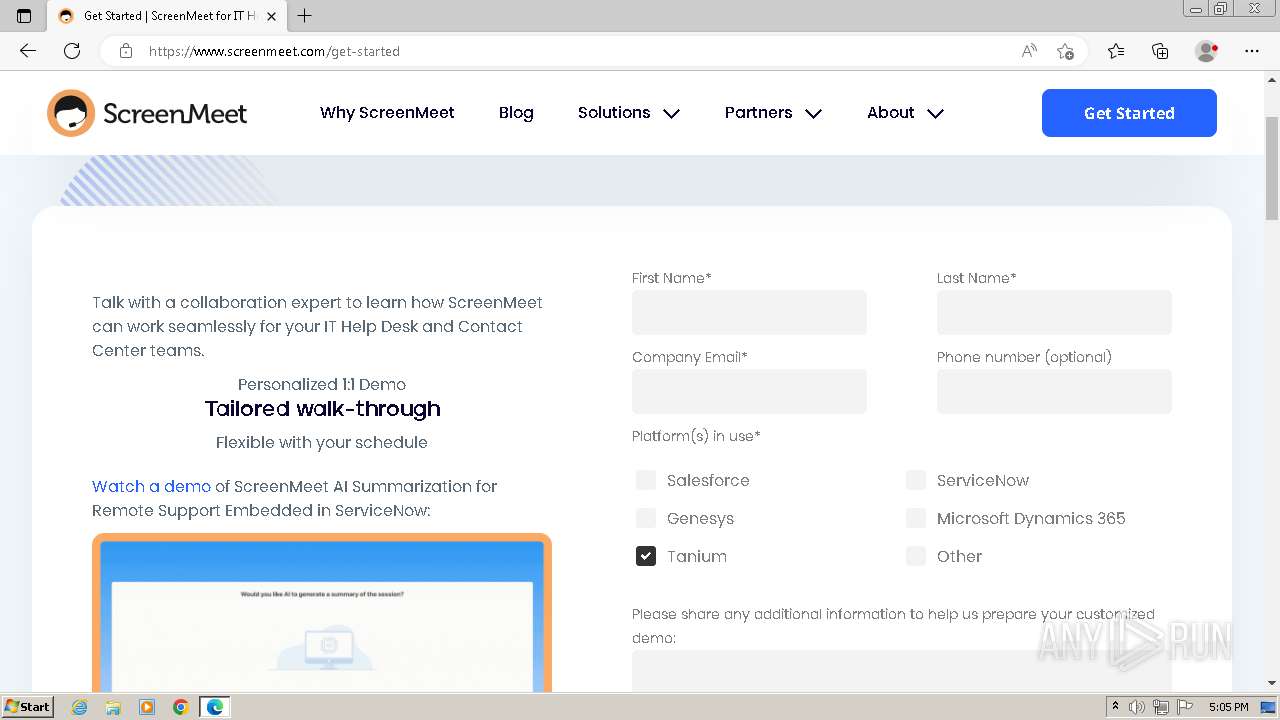Check the Genesys platform checkbox
The height and width of the screenshot is (720, 1280).
click(x=646, y=518)
